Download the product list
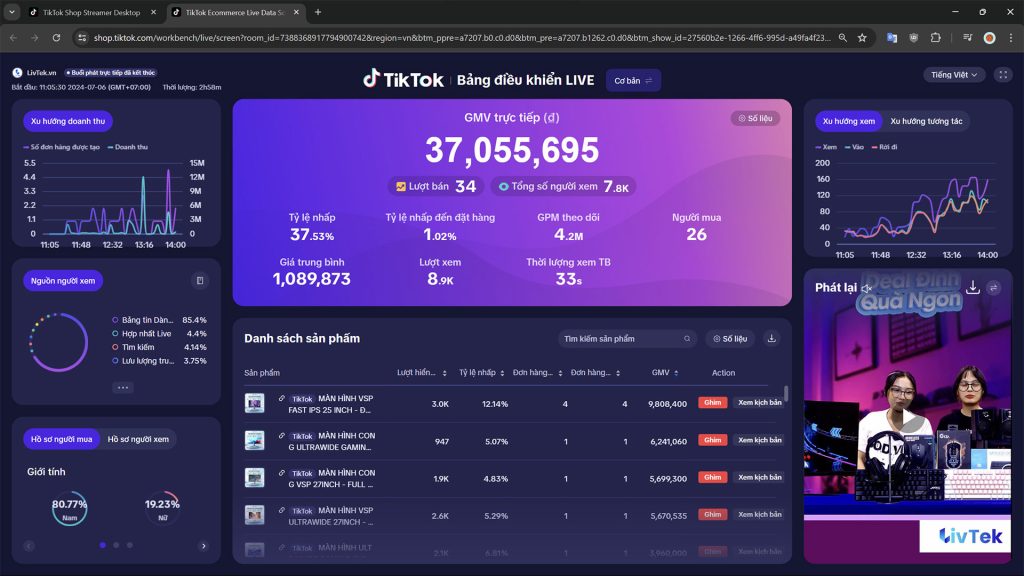Image resolution: width=1024 pixels, height=576 pixels. pos(771,338)
